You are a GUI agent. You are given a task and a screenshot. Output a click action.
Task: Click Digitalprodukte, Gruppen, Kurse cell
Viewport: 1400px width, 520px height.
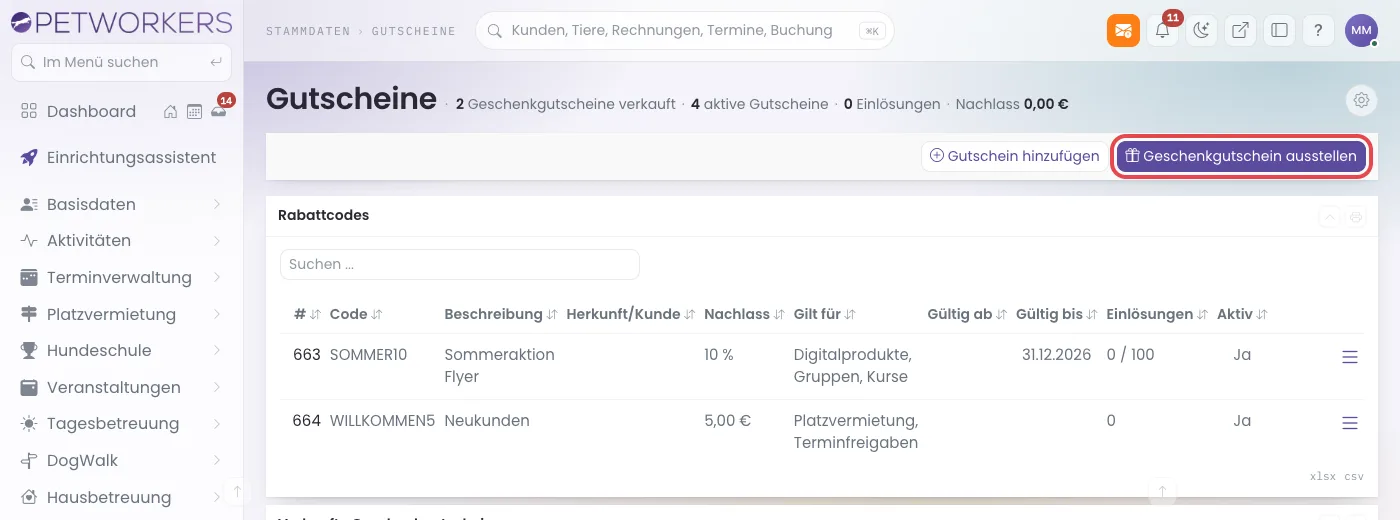click(x=852, y=366)
